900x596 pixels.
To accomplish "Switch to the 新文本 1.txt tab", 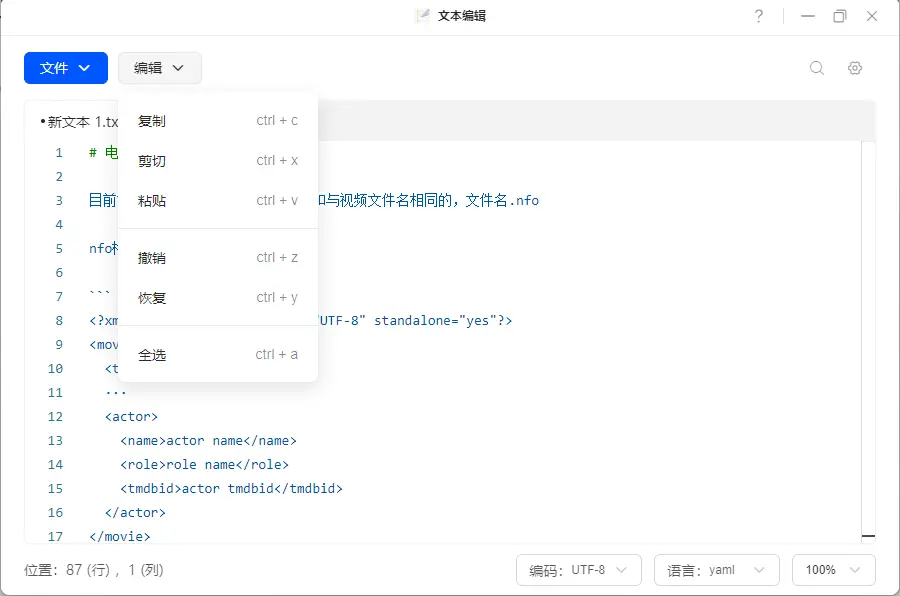I will coord(79,122).
